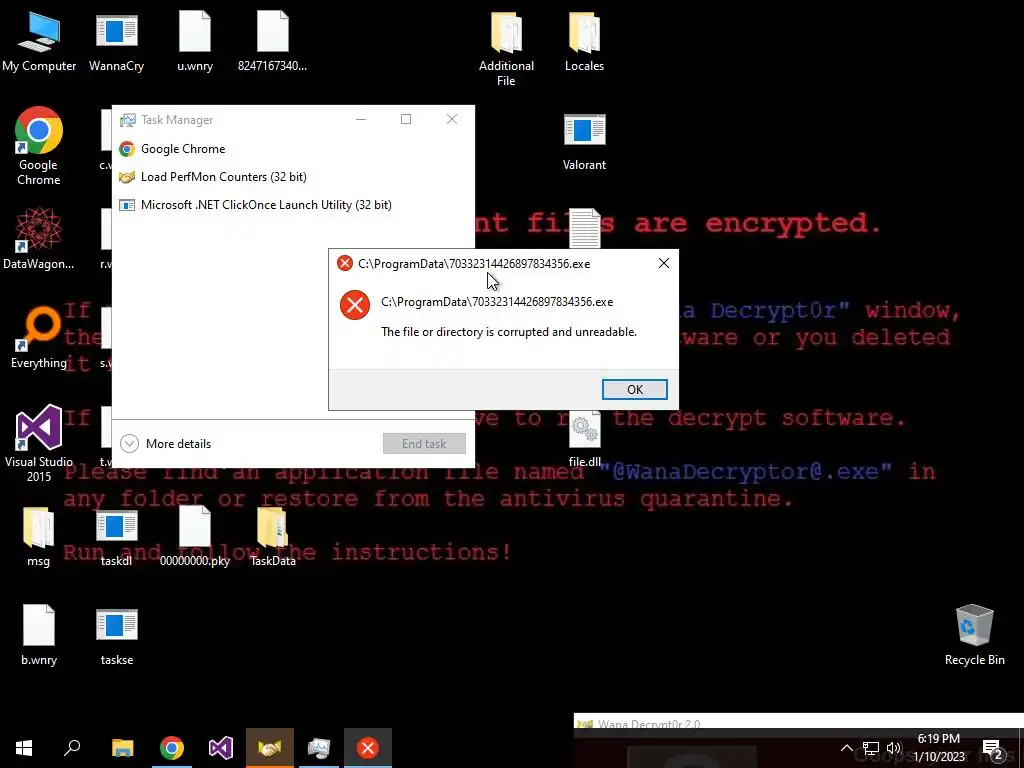
Task: Minimize the Task Manager window
Action: pyautogui.click(x=360, y=119)
